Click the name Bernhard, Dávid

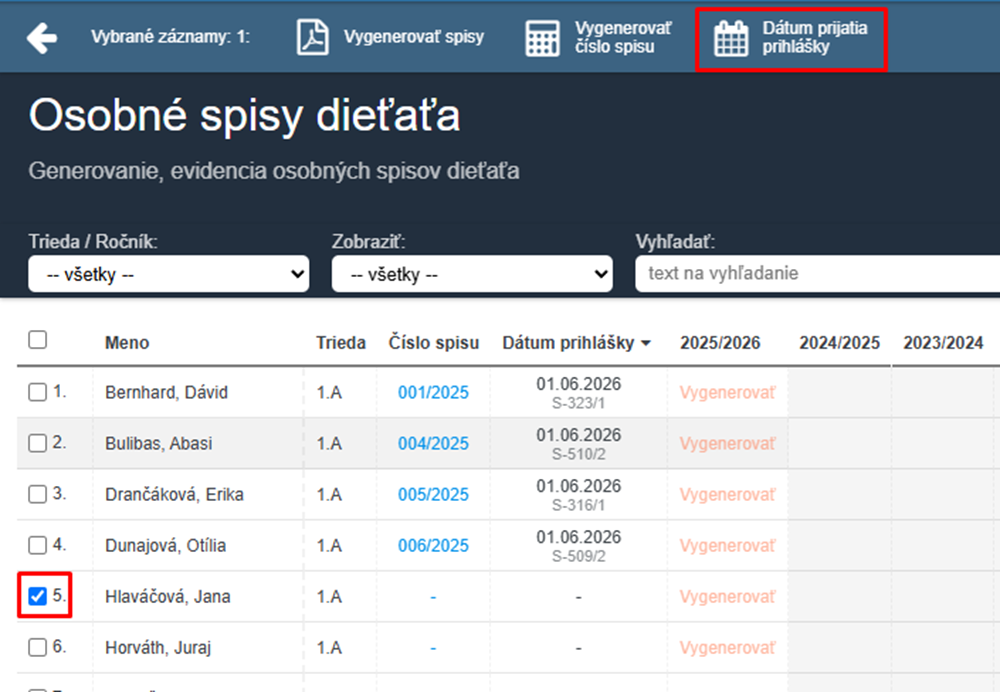click(166, 392)
